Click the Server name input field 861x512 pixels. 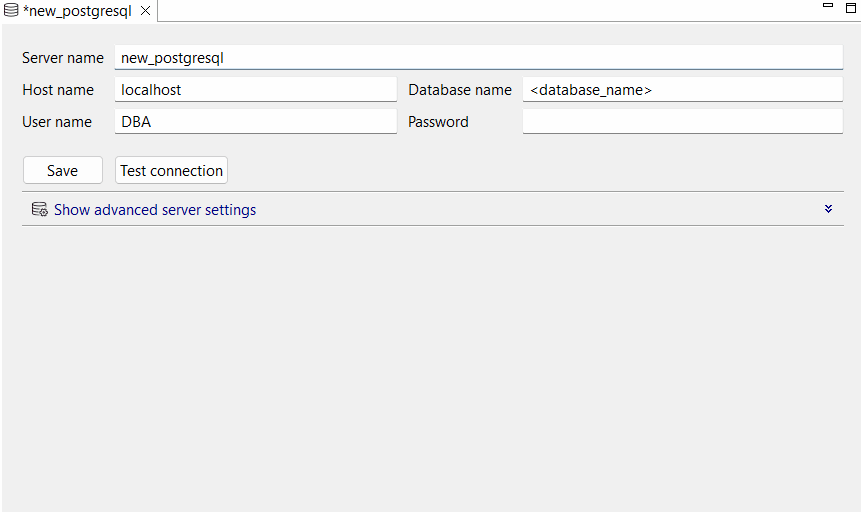[478, 58]
